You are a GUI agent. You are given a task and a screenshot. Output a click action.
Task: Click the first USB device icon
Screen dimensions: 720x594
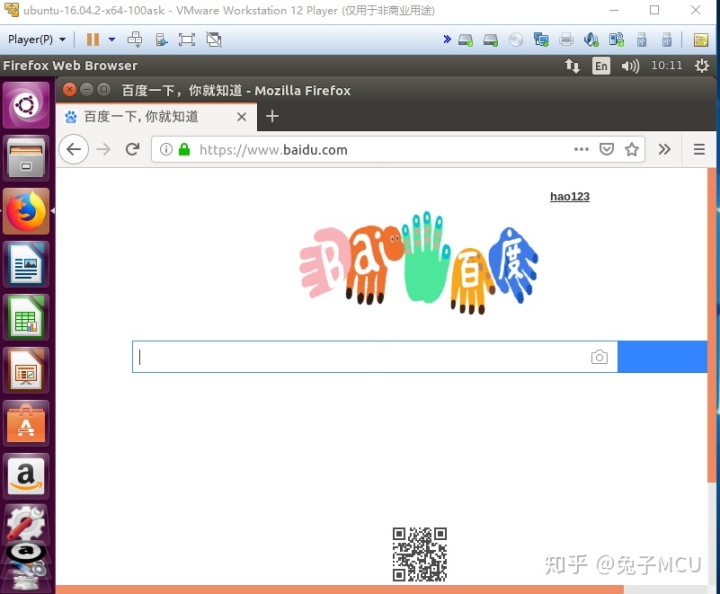pos(641,40)
